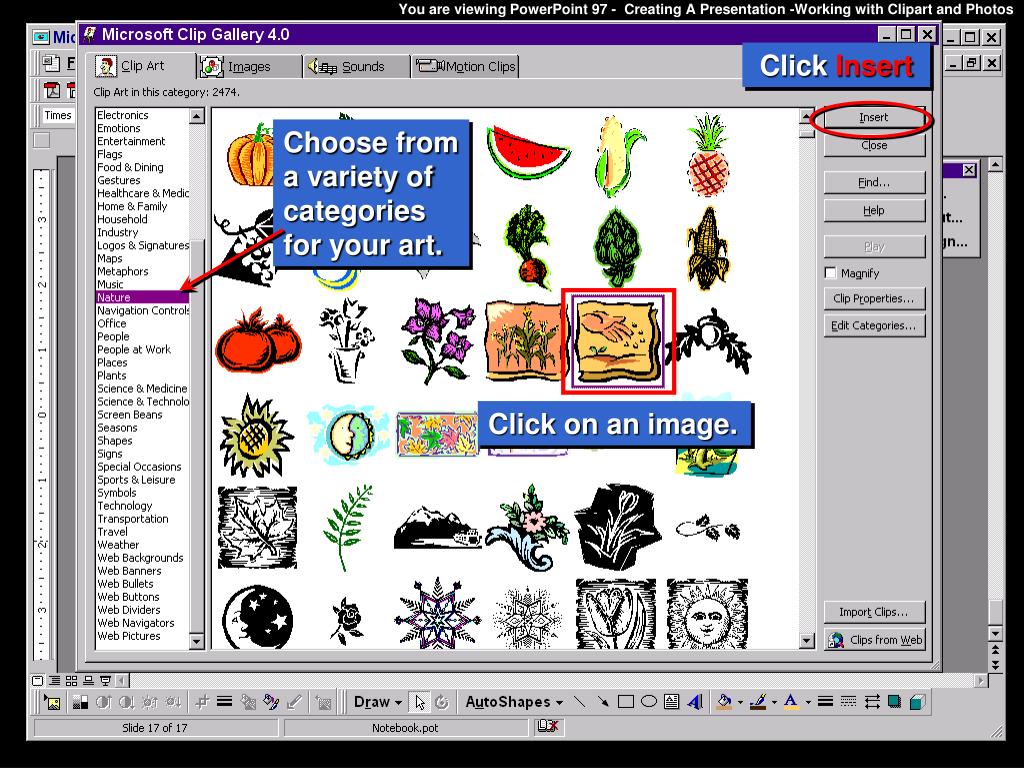Image resolution: width=1024 pixels, height=768 pixels.
Task: Select the watermelon slice clip
Action: (x=528, y=152)
